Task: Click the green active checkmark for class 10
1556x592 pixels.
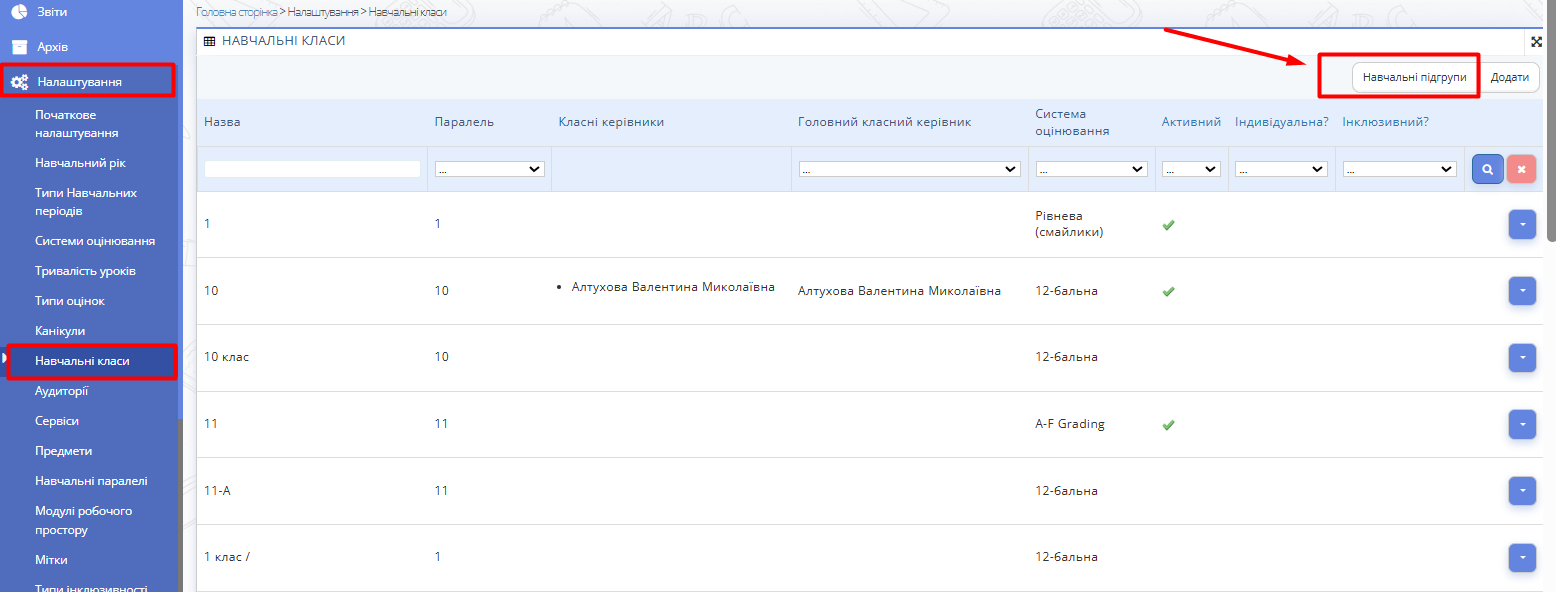Action: 1168,291
